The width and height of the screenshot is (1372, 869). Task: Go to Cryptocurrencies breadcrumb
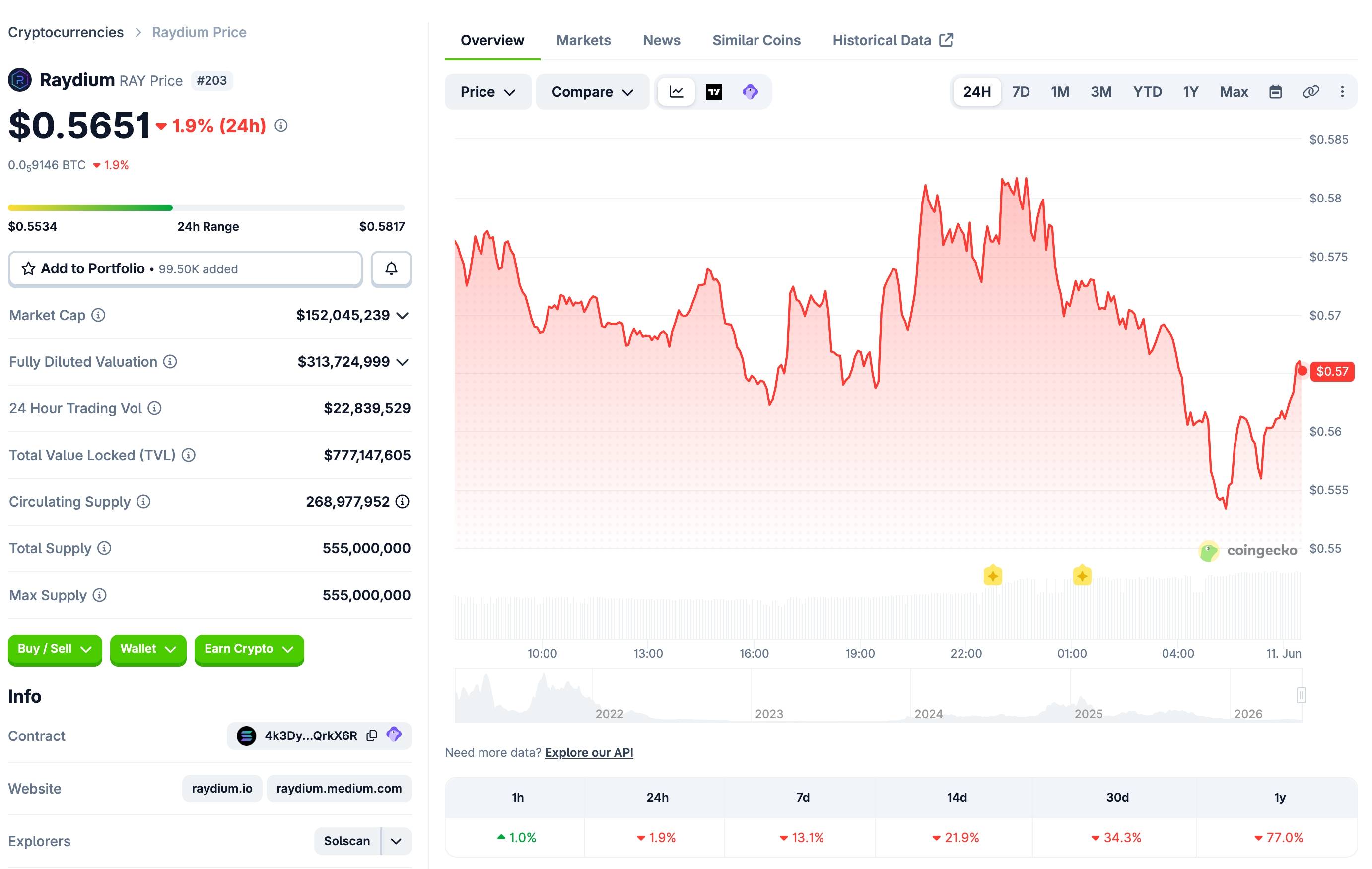coord(66,32)
